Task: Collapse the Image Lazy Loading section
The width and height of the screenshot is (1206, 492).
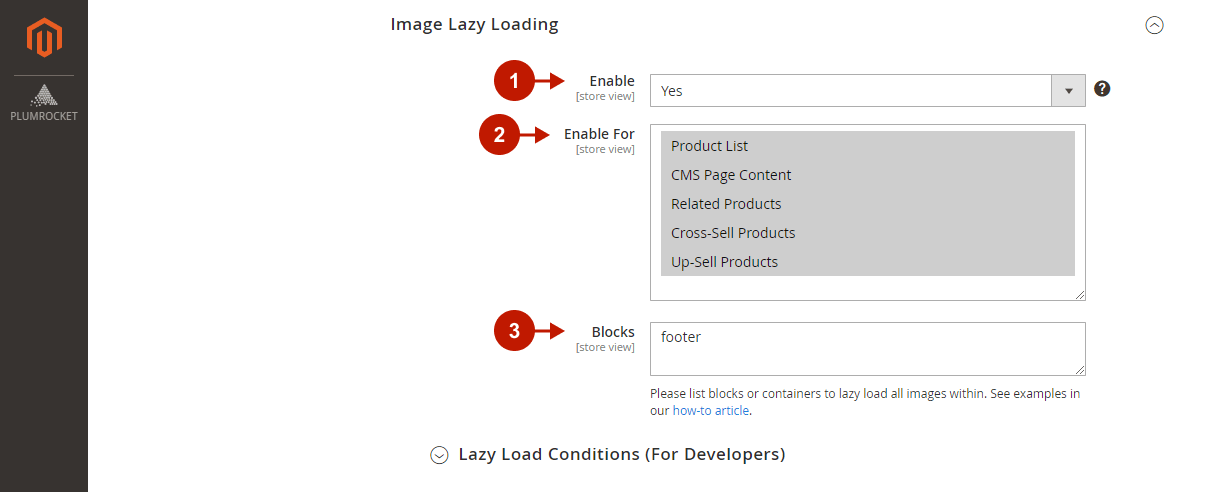Action: click(1154, 25)
